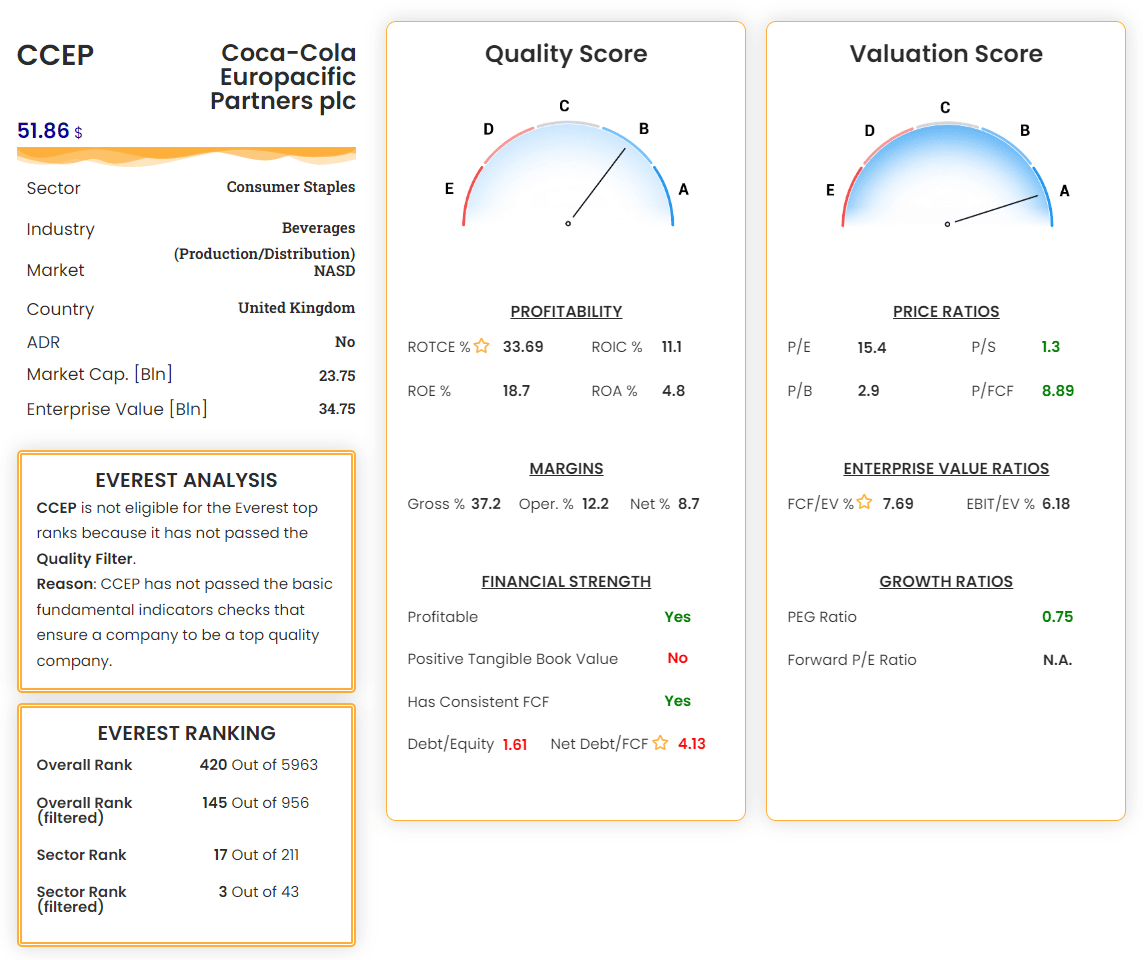The image size is (1144, 960).
Task: Click the Positive Tangible Book Value No
Action: [x=677, y=658]
